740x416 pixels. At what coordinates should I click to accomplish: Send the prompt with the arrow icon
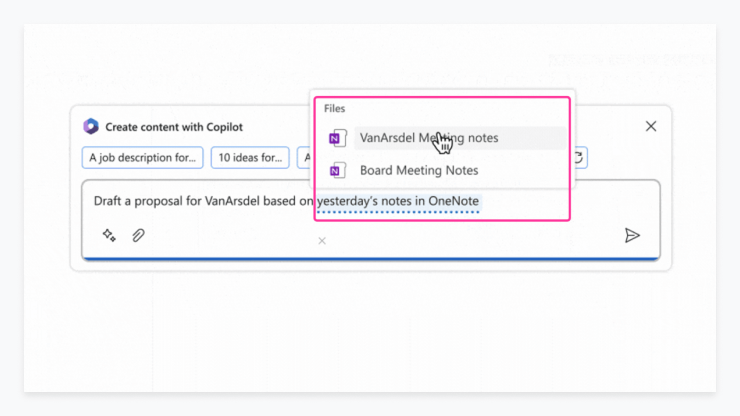click(x=632, y=235)
